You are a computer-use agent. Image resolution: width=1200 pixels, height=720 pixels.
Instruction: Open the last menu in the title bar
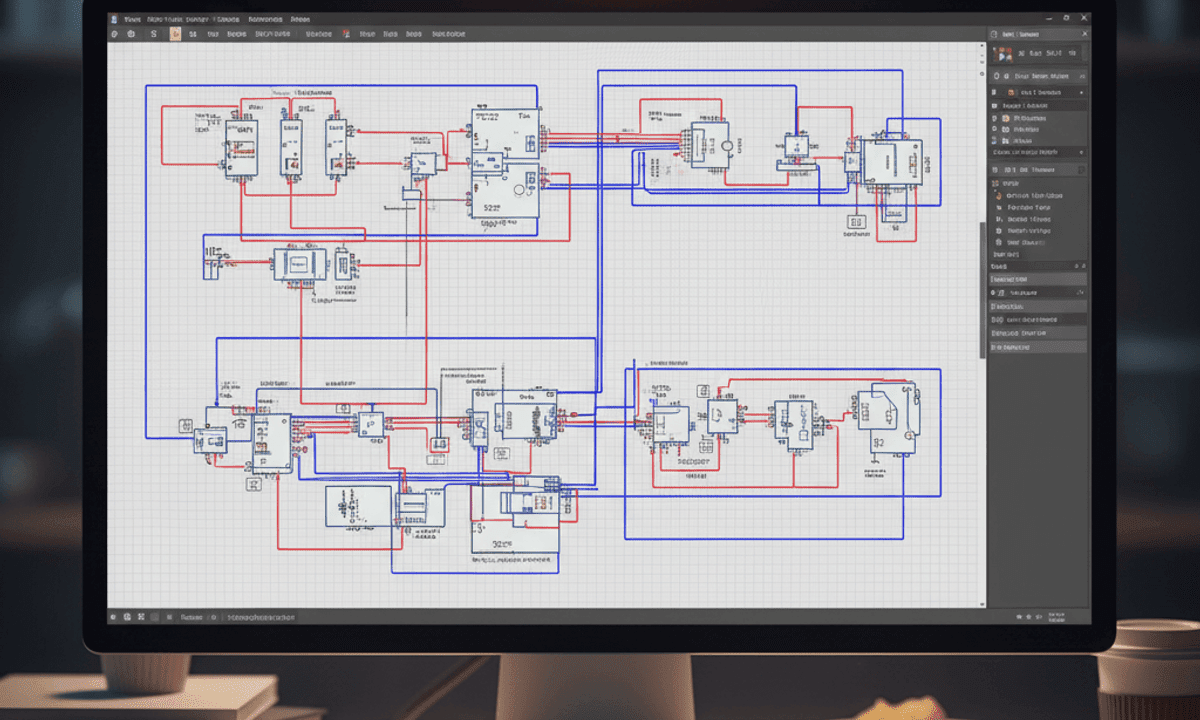(x=300, y=19)
